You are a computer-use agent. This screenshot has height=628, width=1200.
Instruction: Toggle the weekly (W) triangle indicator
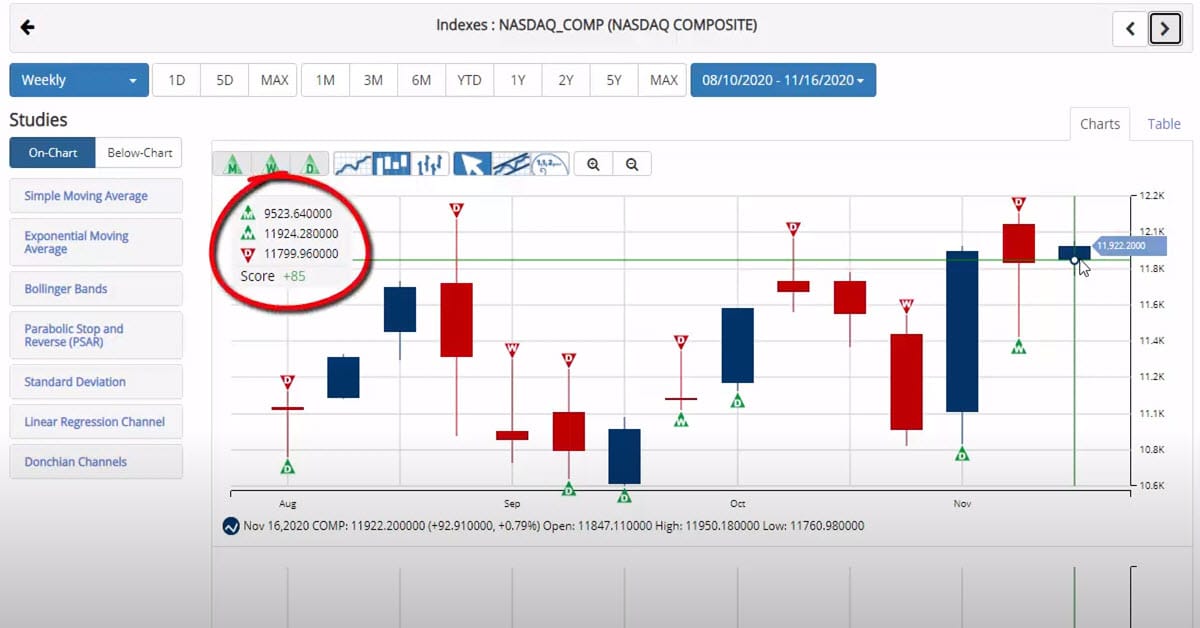(x=271, y=164)
